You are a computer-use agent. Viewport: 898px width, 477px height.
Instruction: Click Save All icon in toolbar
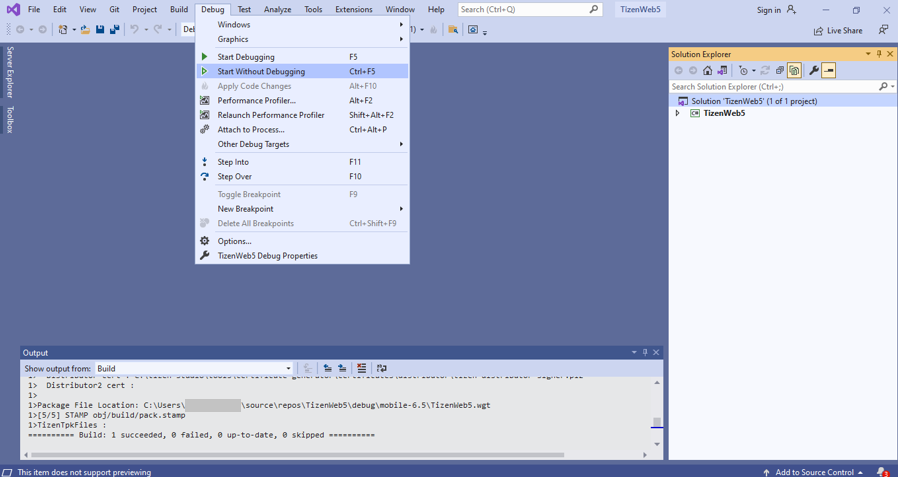pyautogui.click(x=114, y=30)
